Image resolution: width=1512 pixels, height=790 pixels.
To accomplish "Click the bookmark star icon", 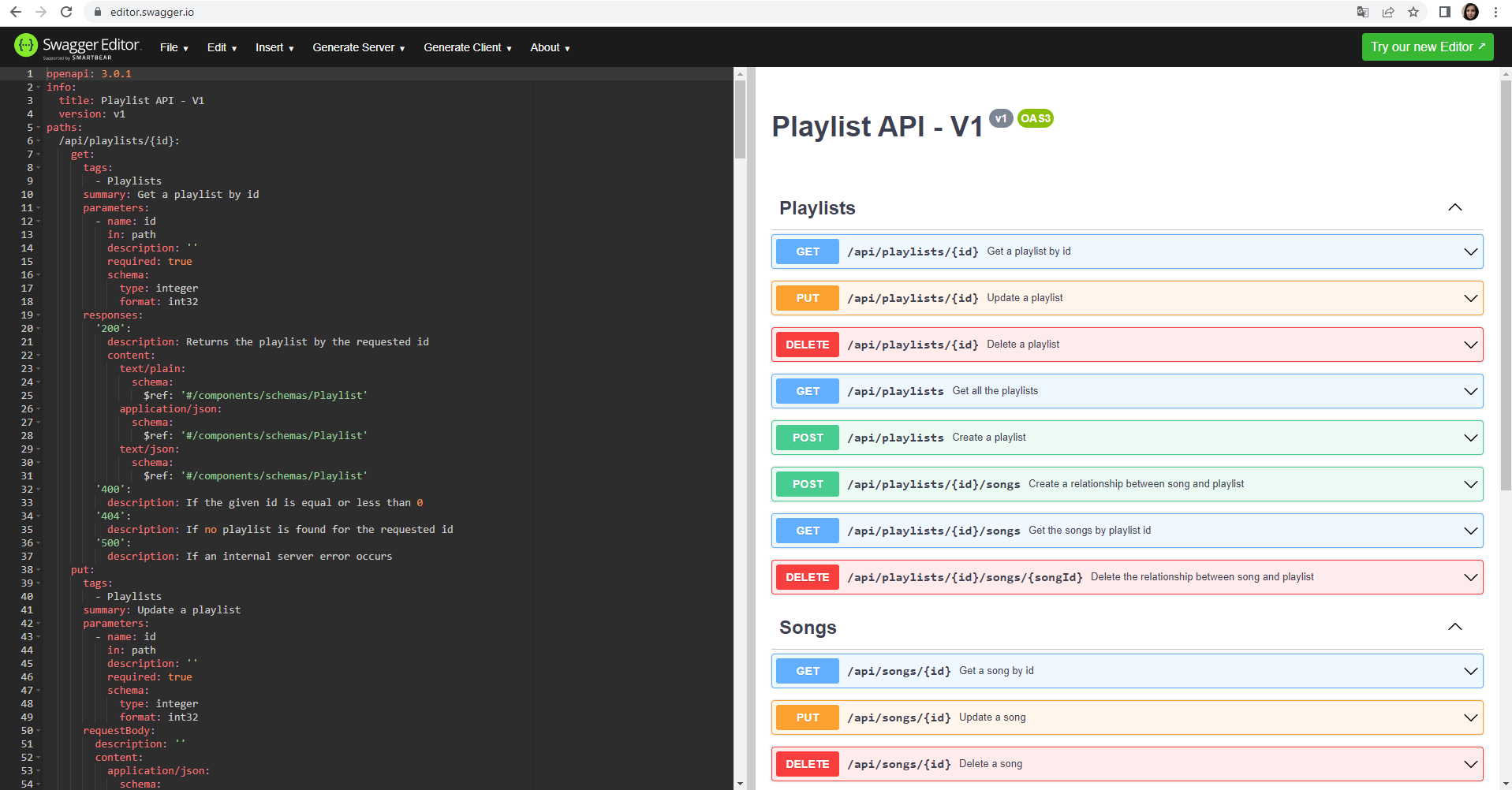I will [1413, 12].
